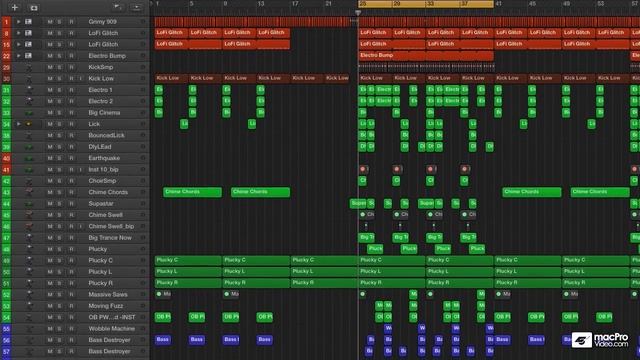Click the Wobble Machine track instrument icon
The height and width of the screenshot is (360, 640).
click(29, 329)
